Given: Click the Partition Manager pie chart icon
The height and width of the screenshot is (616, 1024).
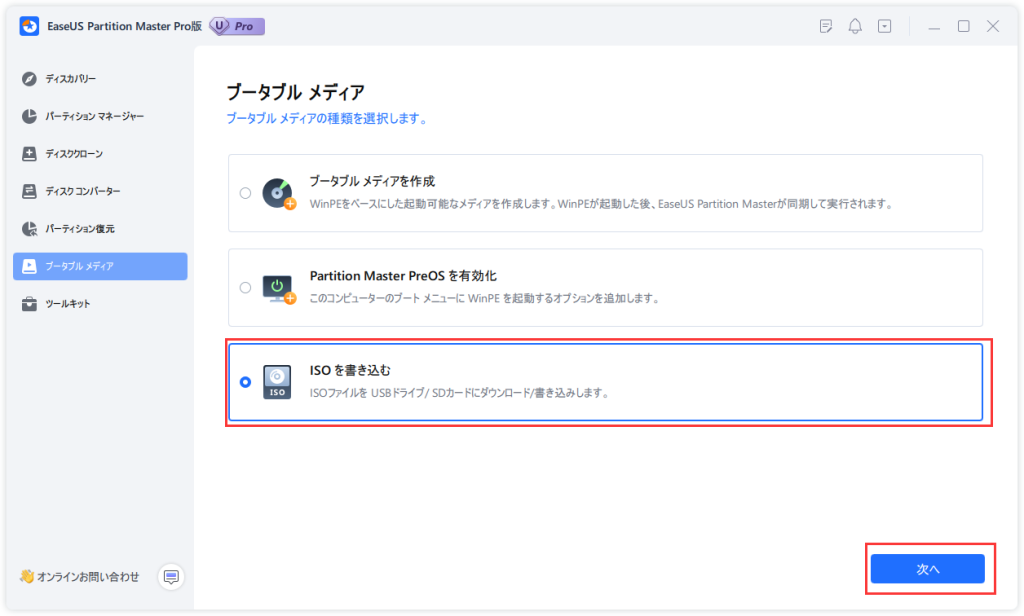Looking at the screenshot, I should (29, 116).
